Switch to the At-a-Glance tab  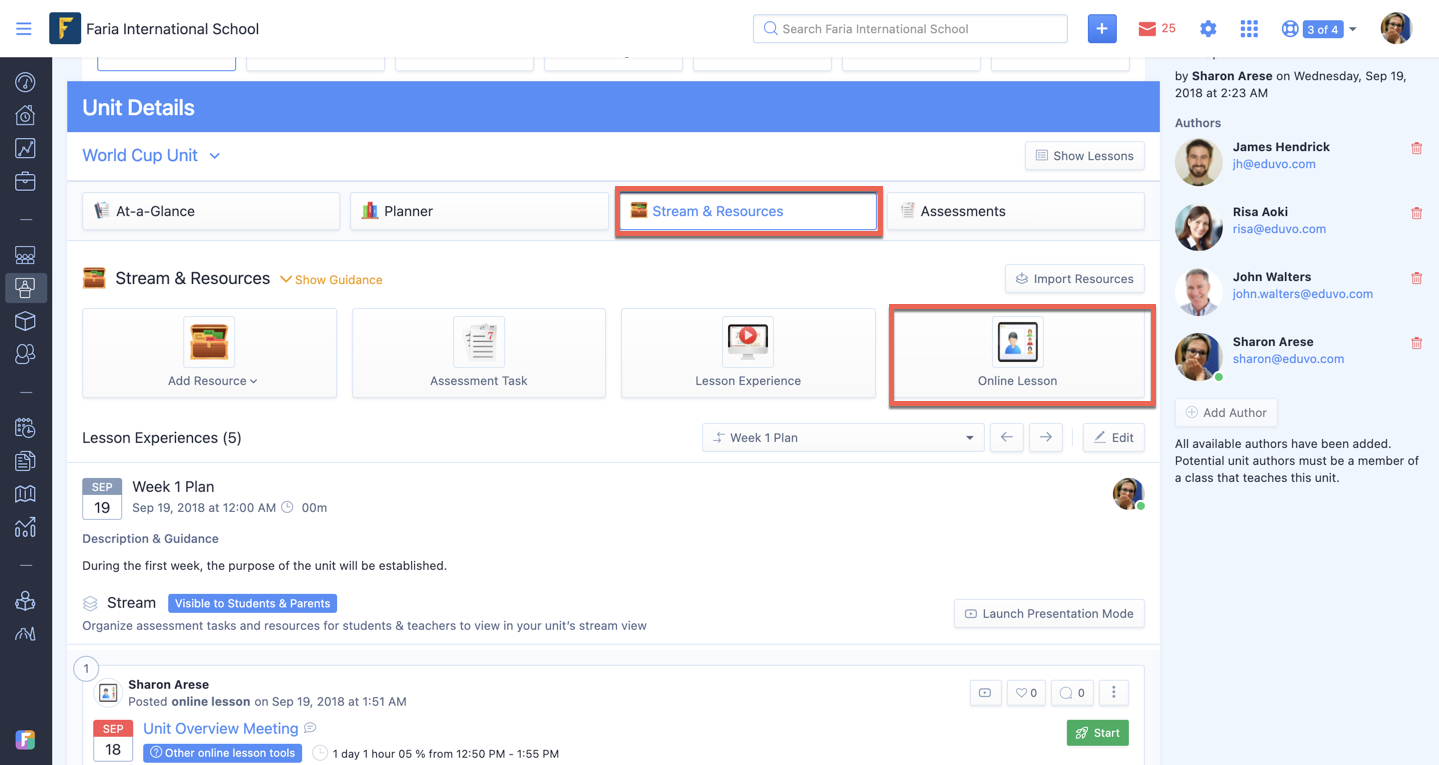(x=211, y=211)
